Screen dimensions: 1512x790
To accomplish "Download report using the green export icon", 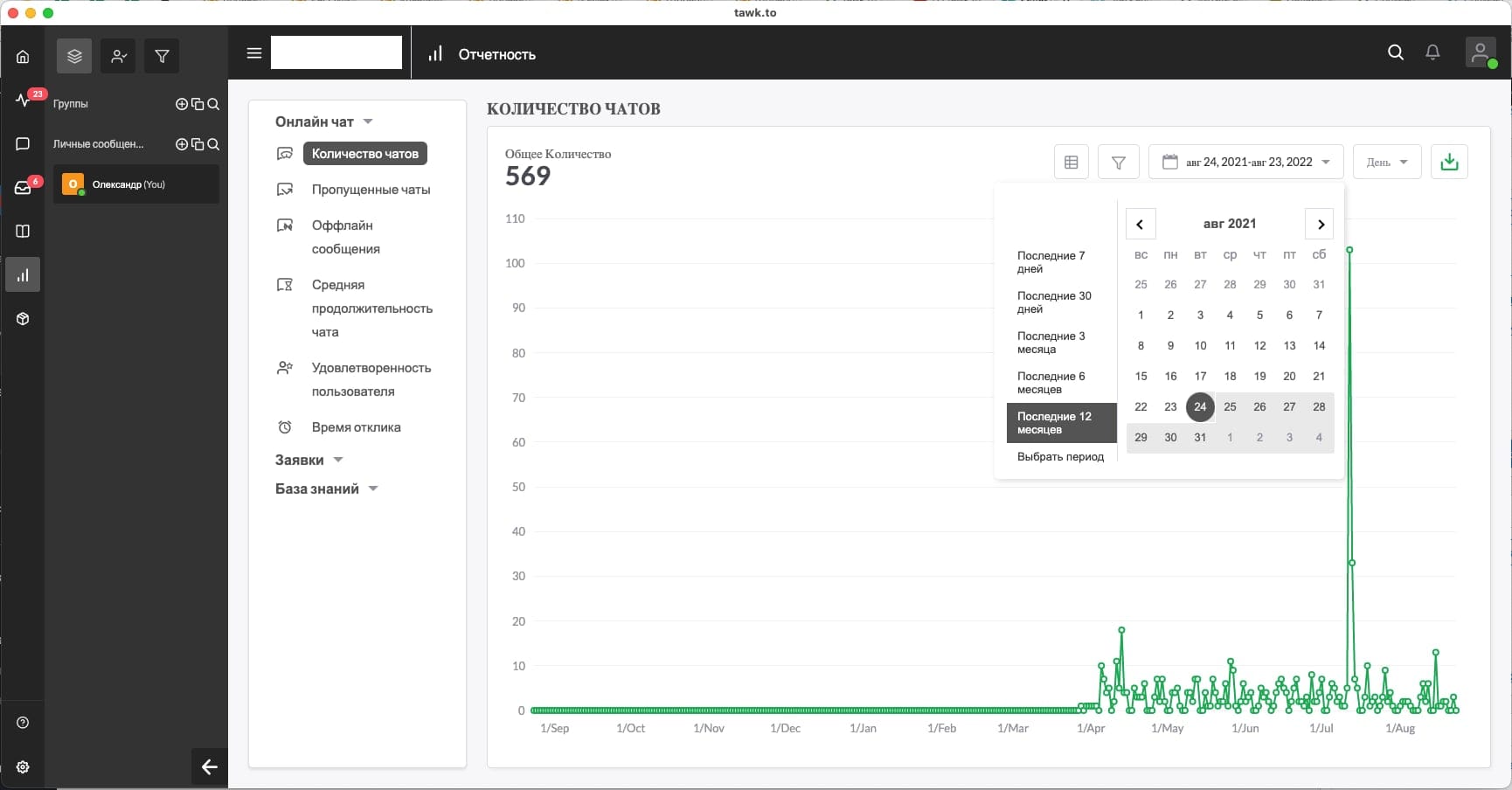I will point(1449,162).
